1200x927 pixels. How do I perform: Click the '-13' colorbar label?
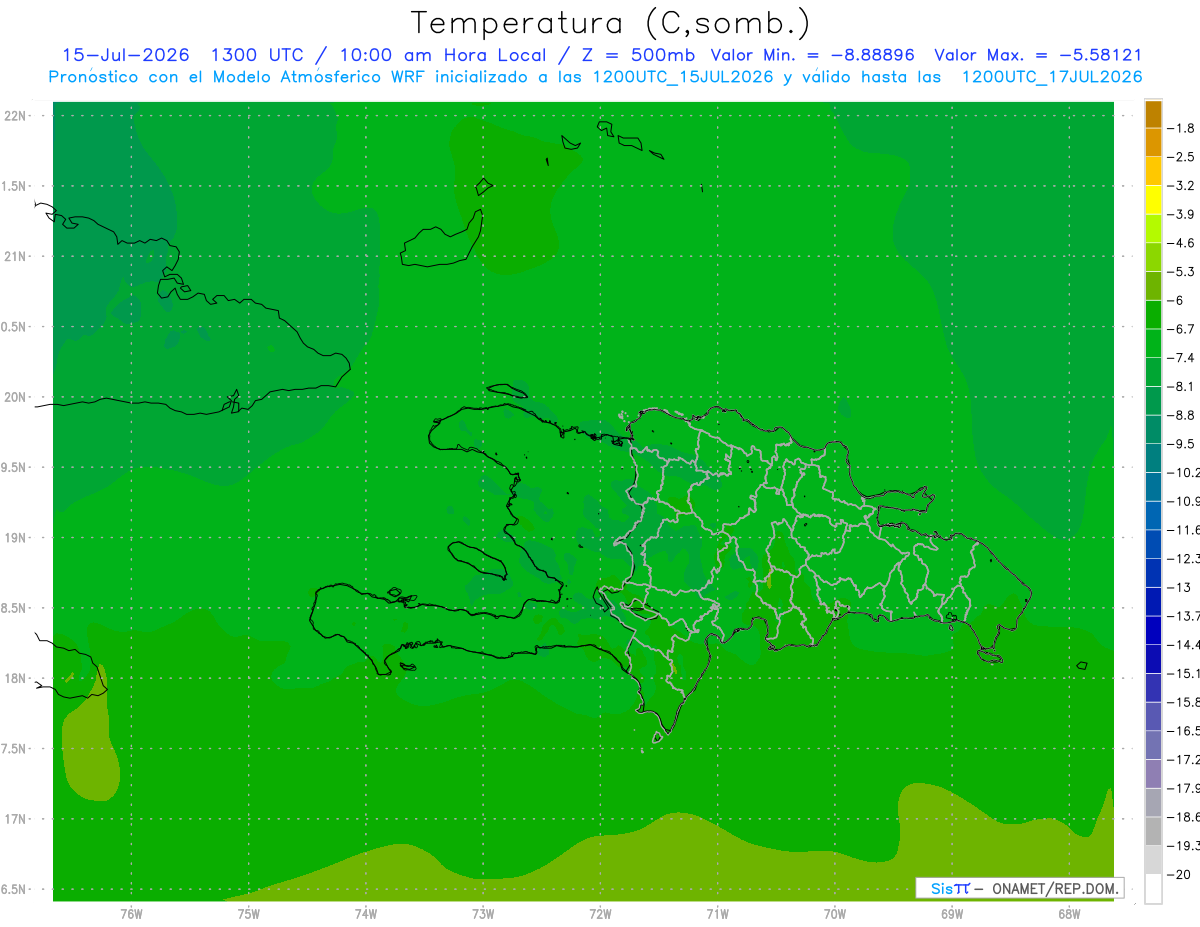pos(1181,587)
